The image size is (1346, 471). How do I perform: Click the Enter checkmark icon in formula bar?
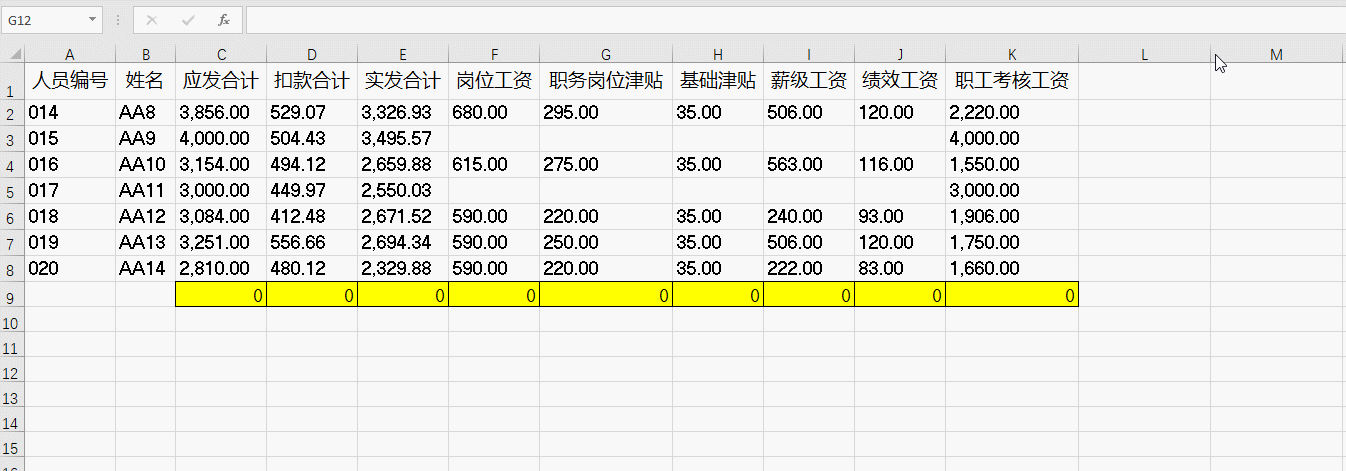pyautogui.click(x=188, y=20)
